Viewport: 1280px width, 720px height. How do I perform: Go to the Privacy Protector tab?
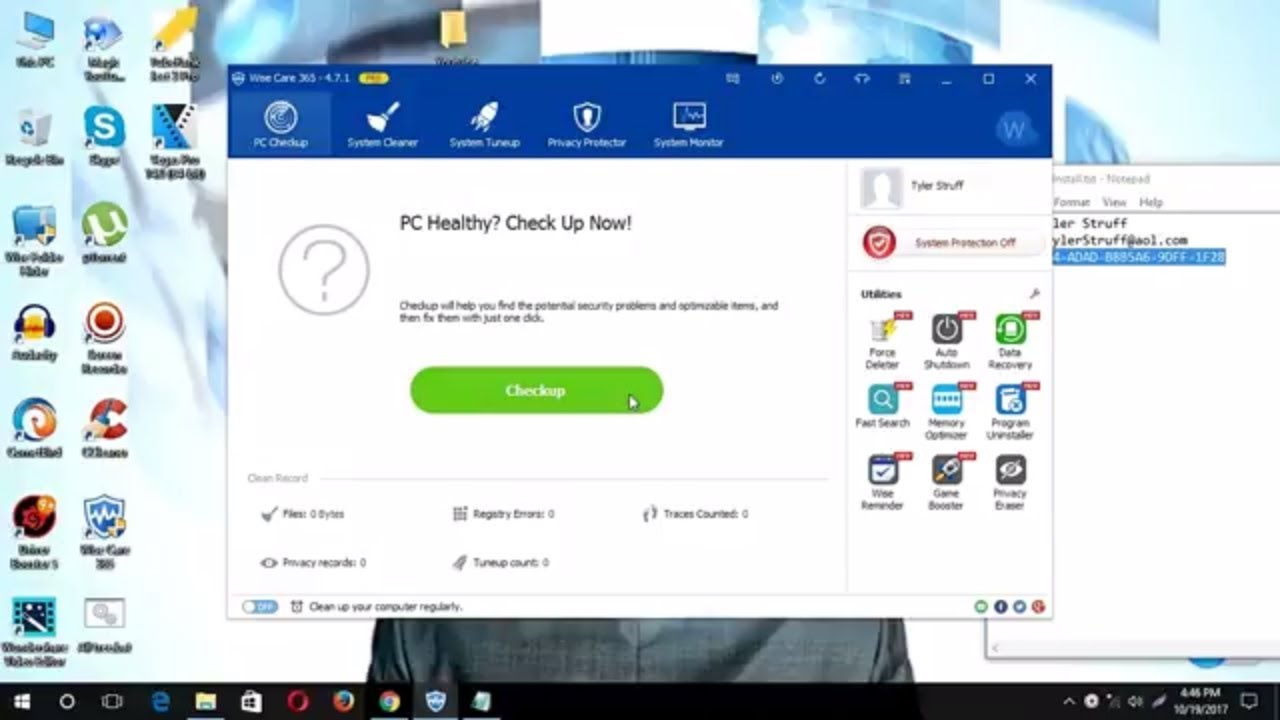pyautogui.click(x=586, y=125)
